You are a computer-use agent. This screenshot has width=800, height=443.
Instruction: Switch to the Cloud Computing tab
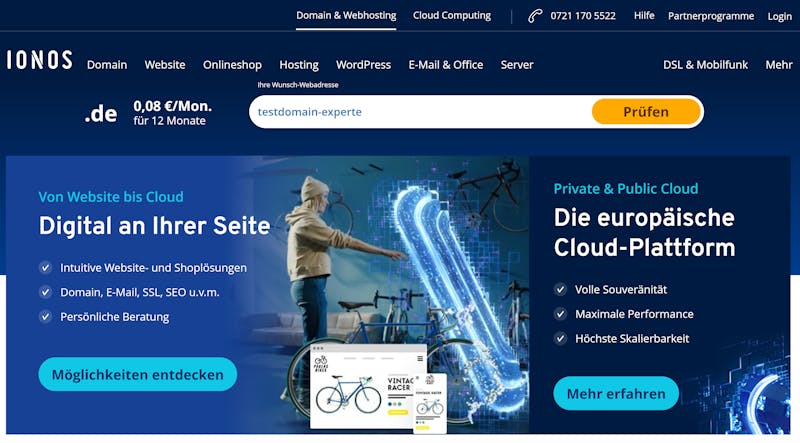(452, 15)
